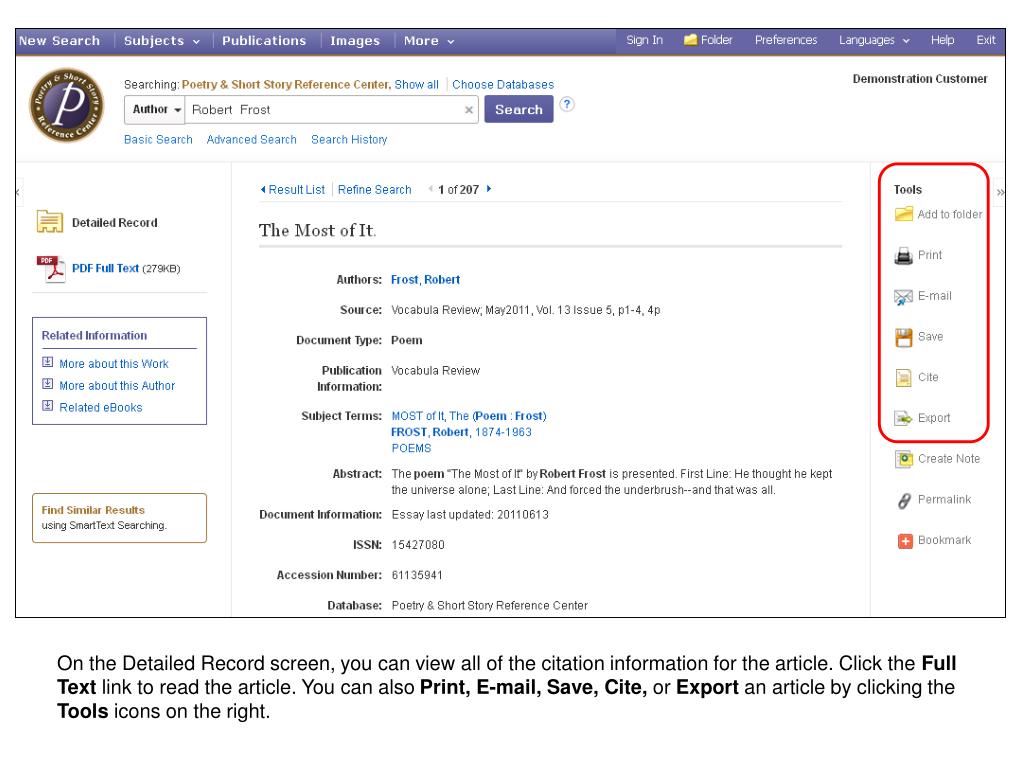Open Help in the top bar
1024x768 pixels.
[x=942, y=40]
